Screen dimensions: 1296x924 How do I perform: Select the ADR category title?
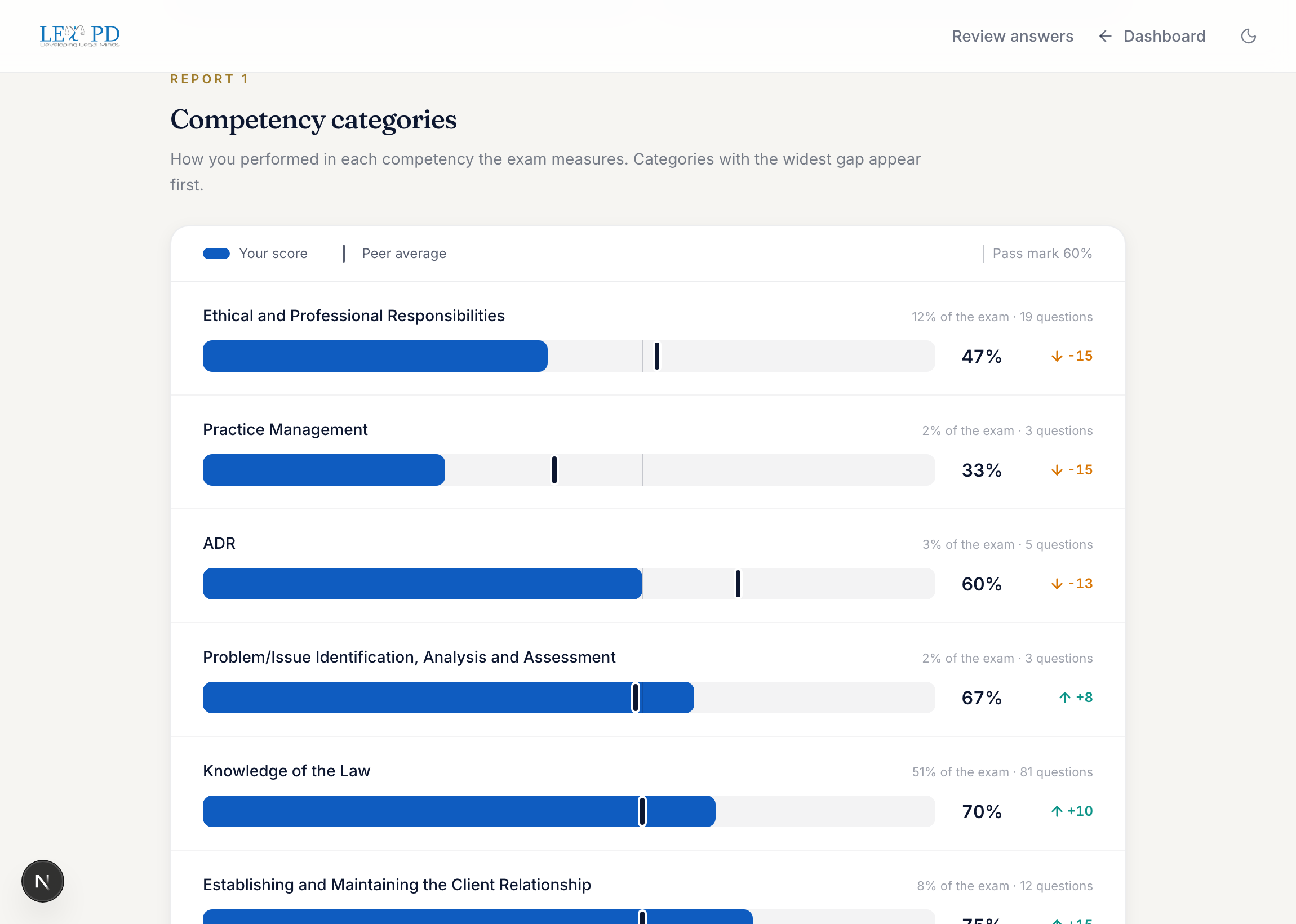point(219,543)
